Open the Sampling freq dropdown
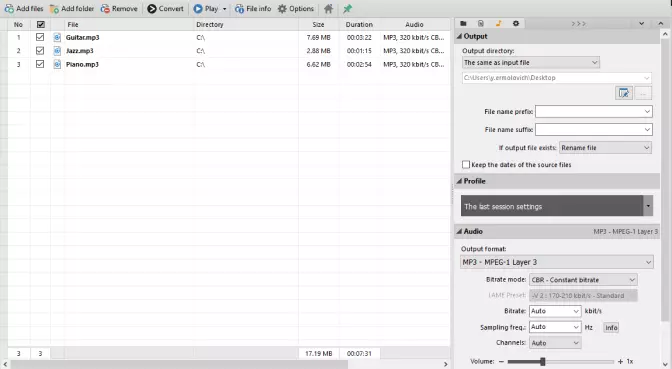Image resolution: width=672 pixels, height=369 pixels. (555, 327)
